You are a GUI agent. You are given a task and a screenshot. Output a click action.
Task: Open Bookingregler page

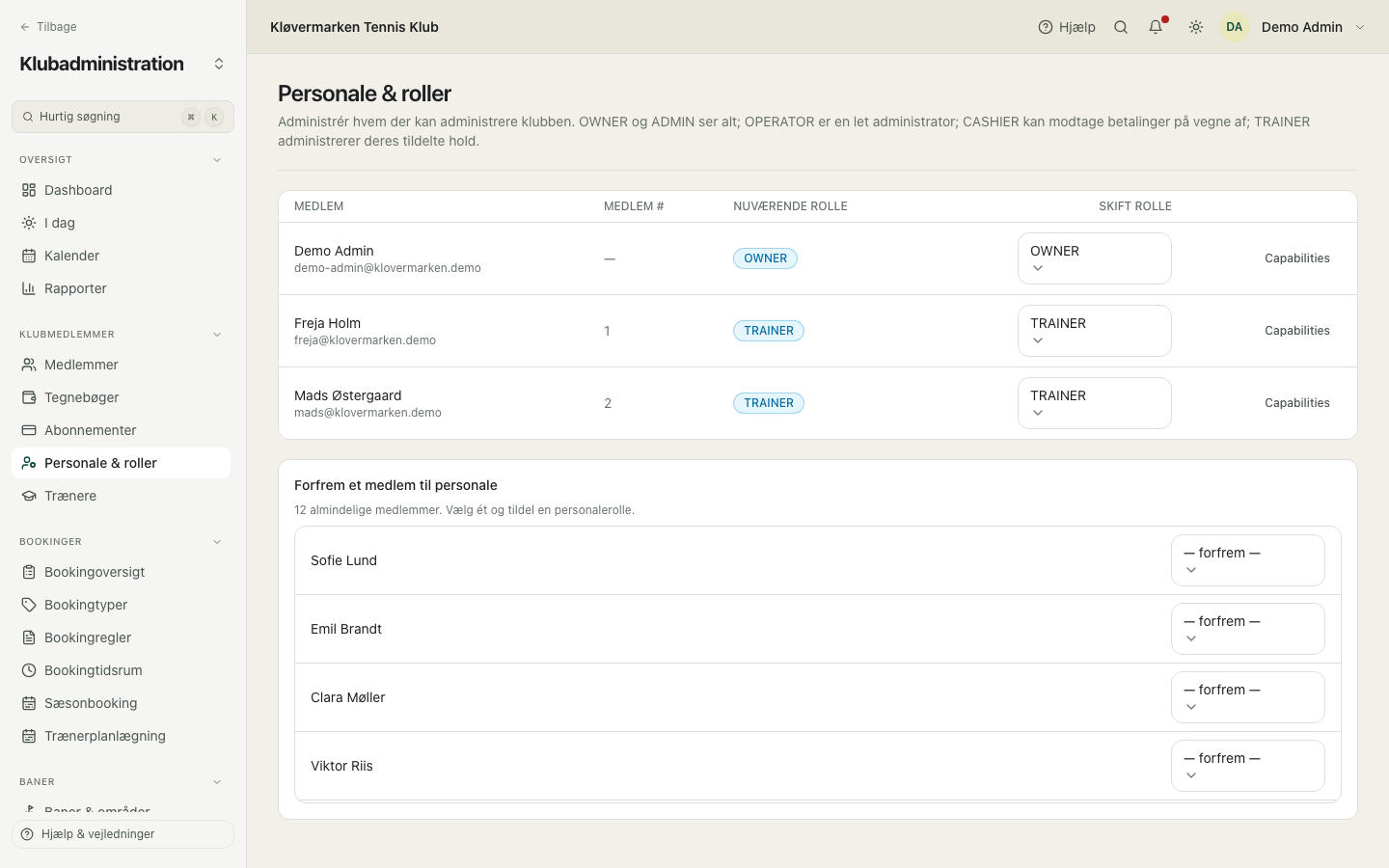(x=121, y=637)
